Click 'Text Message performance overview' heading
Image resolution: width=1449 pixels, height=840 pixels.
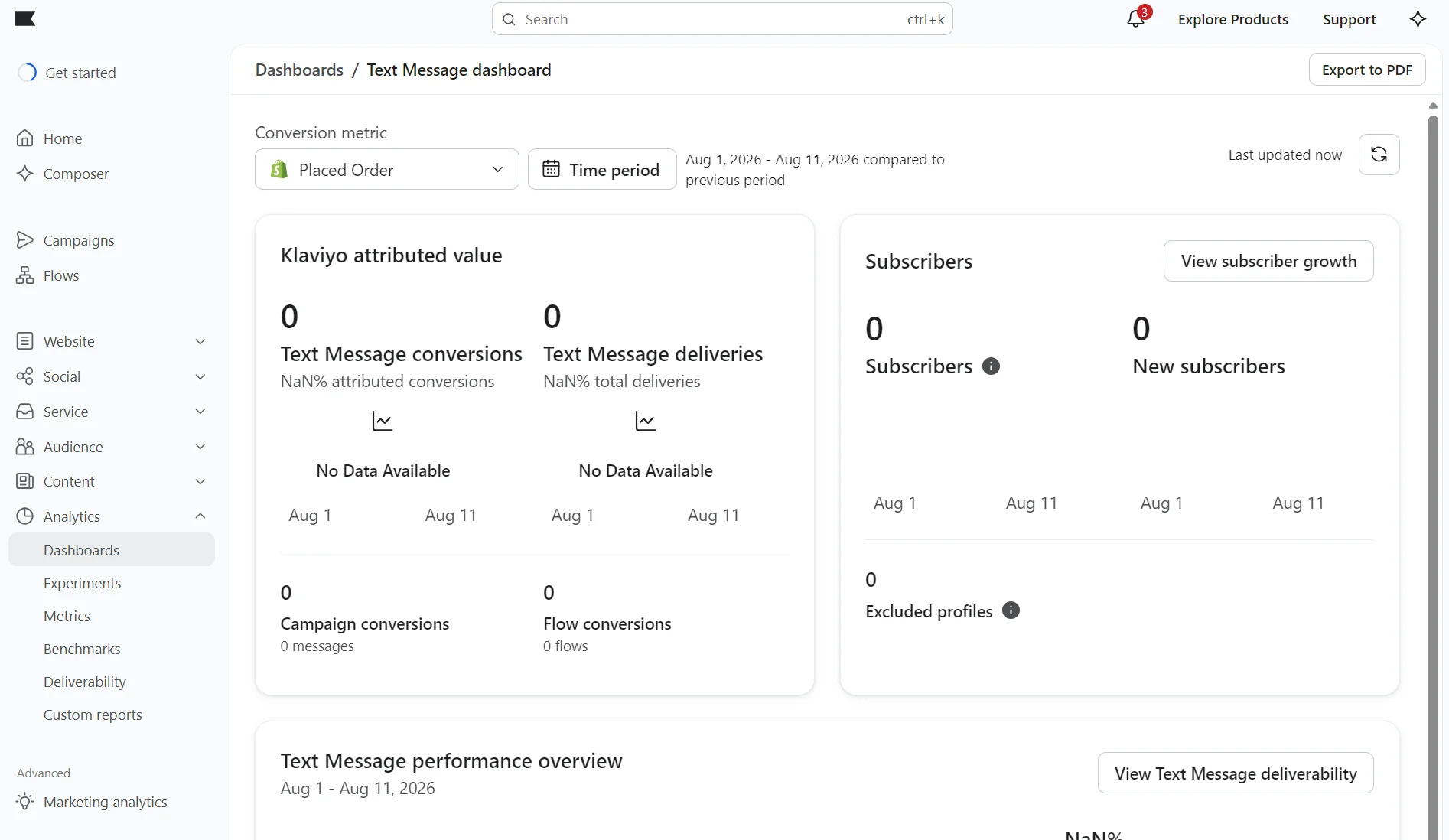click(x=451, y=760)
